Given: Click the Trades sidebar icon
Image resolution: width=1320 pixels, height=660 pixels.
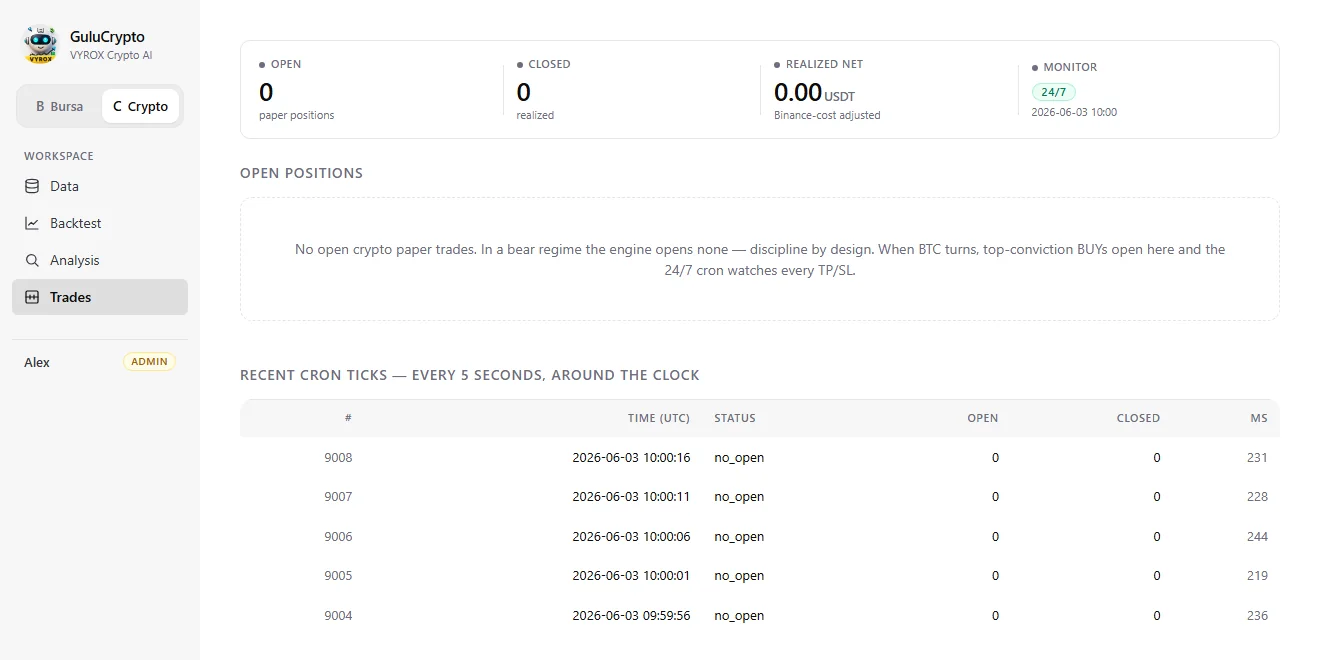Looking at the screenshot, I should [32, 297].
